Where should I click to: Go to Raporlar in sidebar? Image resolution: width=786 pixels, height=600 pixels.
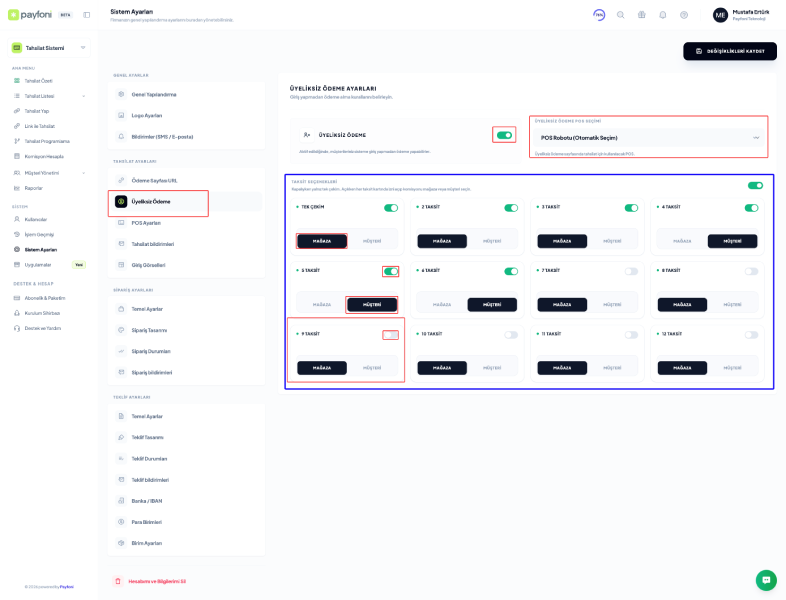34,188
